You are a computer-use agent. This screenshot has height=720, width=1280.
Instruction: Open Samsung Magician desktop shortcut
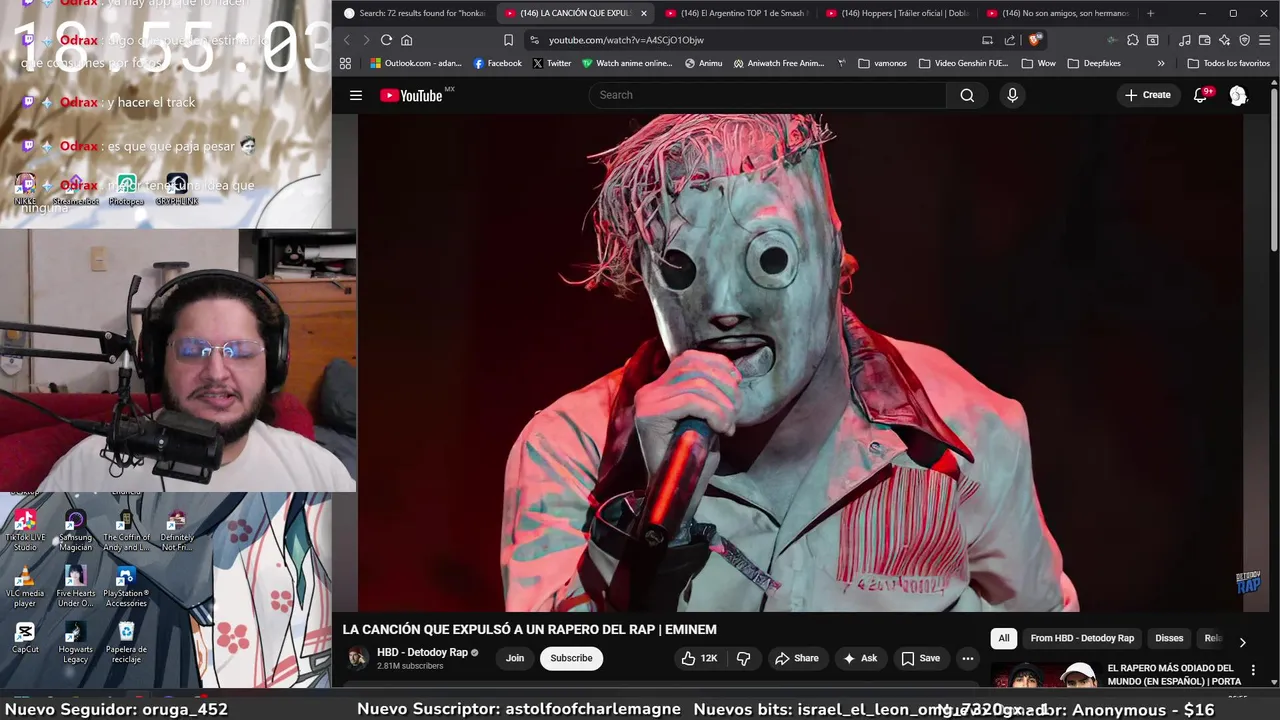point(75,530)
